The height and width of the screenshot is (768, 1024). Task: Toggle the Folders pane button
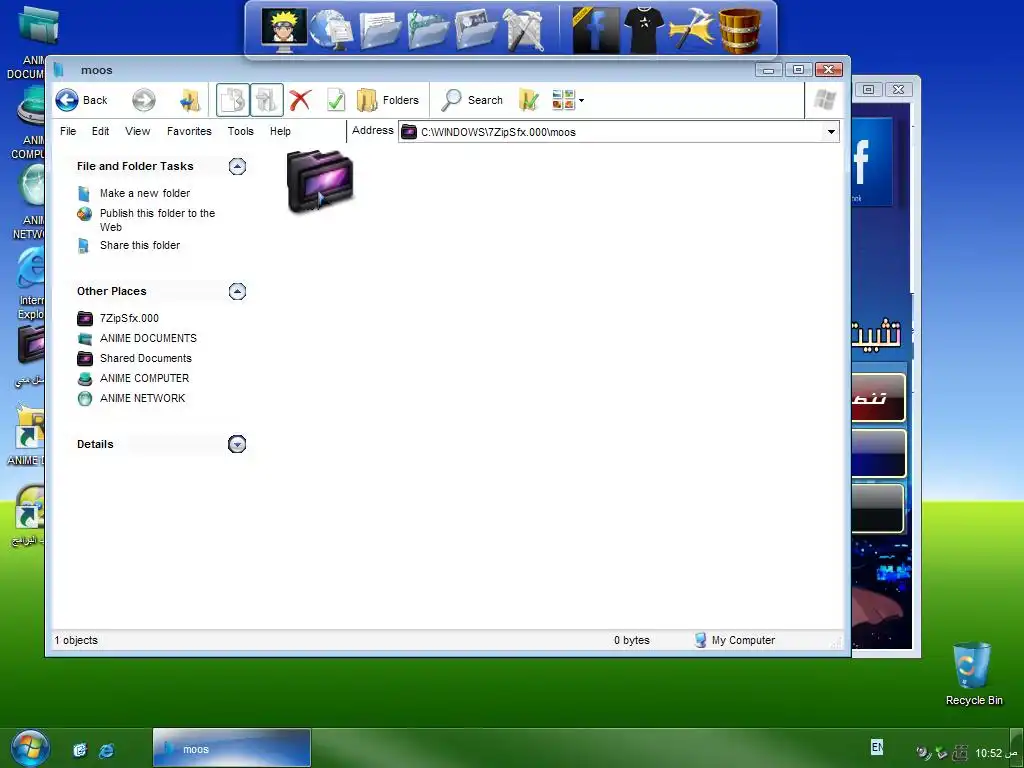coord(388,100)
